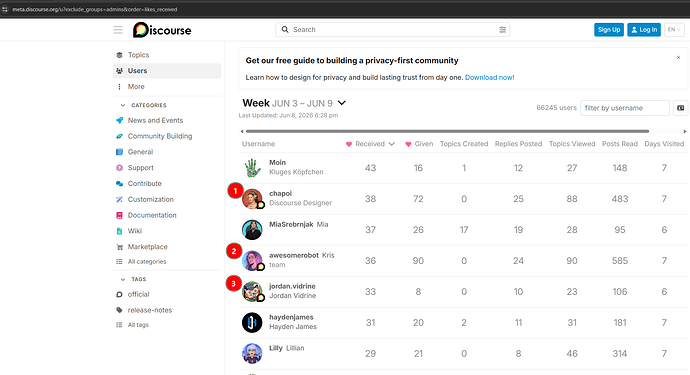Screen dimensions: 690x375
Task: Click the Search input field
Action: pyautogui.click(x=393, y=29)
